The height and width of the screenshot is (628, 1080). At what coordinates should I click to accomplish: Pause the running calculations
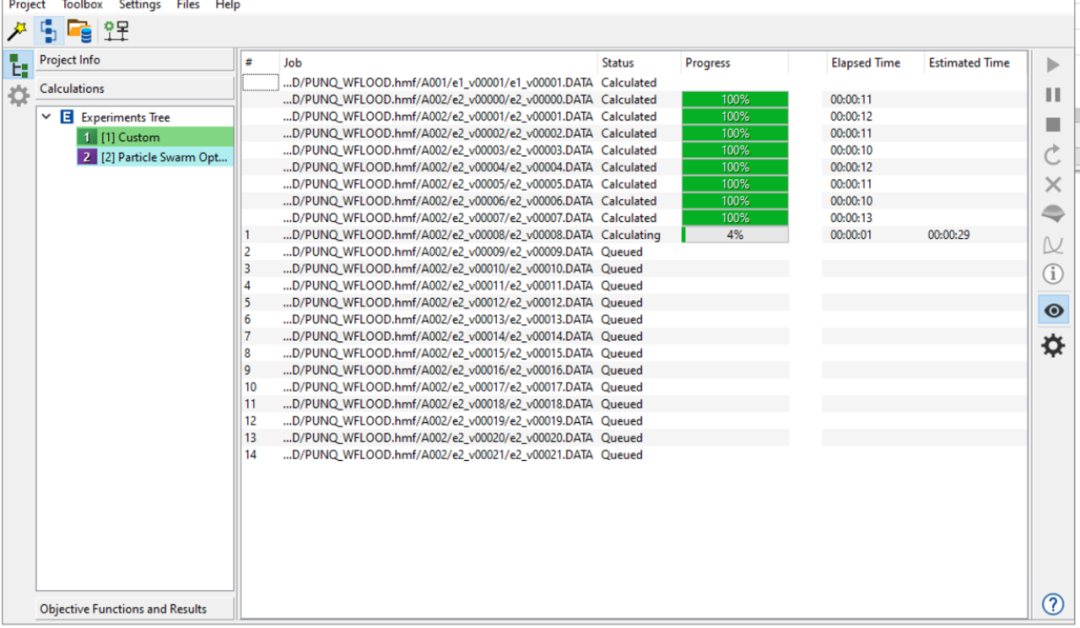1052,95
